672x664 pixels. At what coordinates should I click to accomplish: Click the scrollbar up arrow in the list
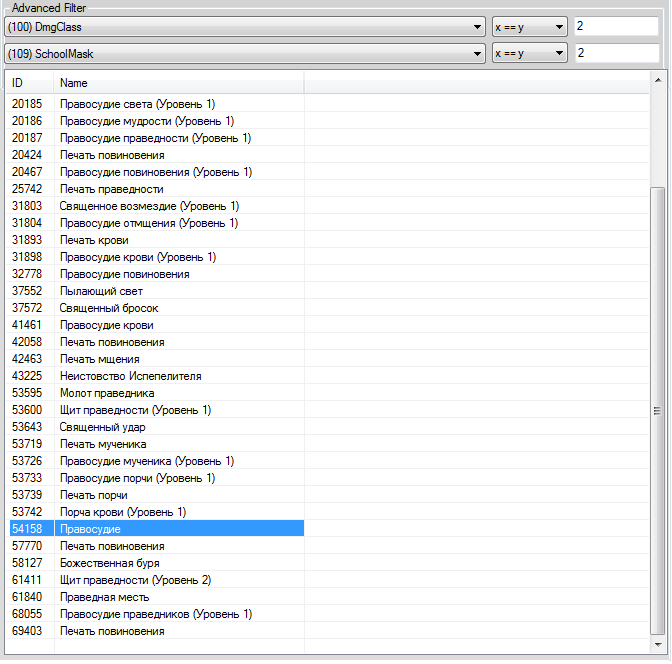[657, 78]
